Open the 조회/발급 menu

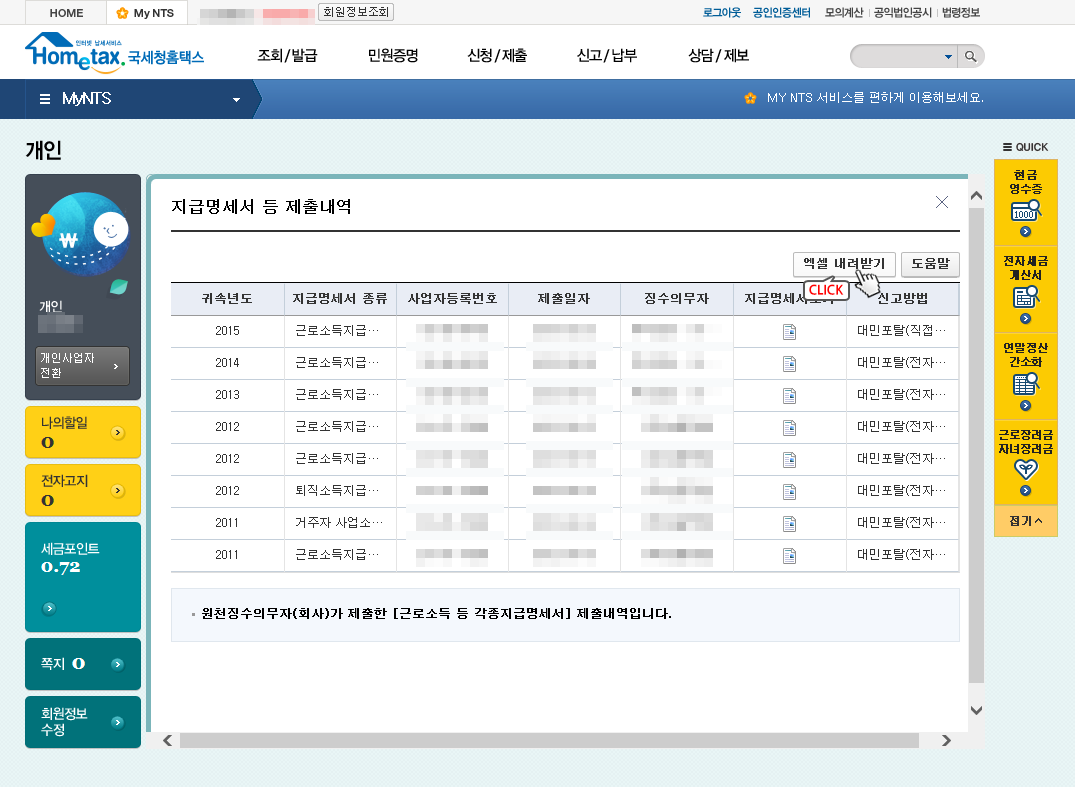[287, 56]
